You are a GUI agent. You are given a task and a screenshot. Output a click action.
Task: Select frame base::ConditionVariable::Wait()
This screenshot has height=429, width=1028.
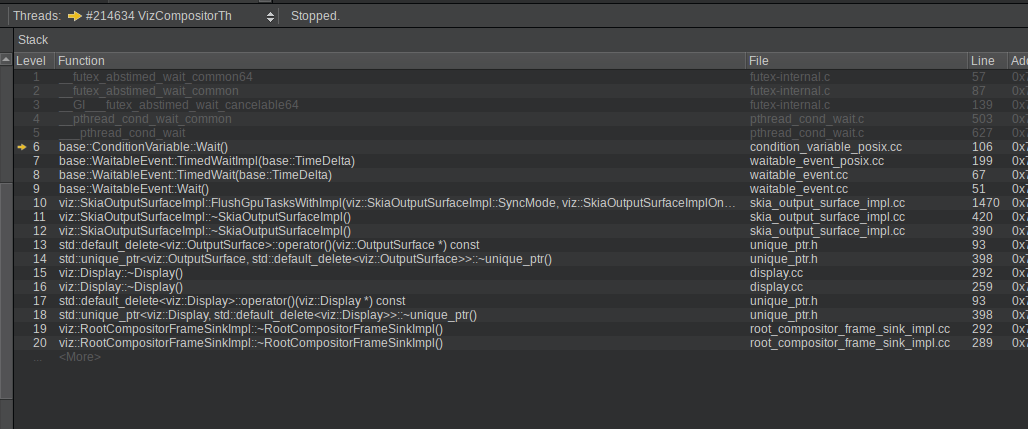click(143, 147)
